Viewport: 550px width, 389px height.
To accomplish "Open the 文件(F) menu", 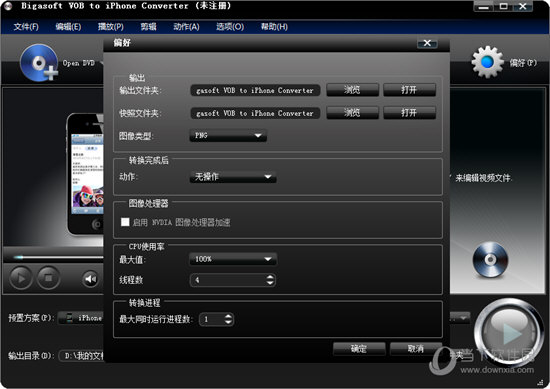I will tap(26, 27).
